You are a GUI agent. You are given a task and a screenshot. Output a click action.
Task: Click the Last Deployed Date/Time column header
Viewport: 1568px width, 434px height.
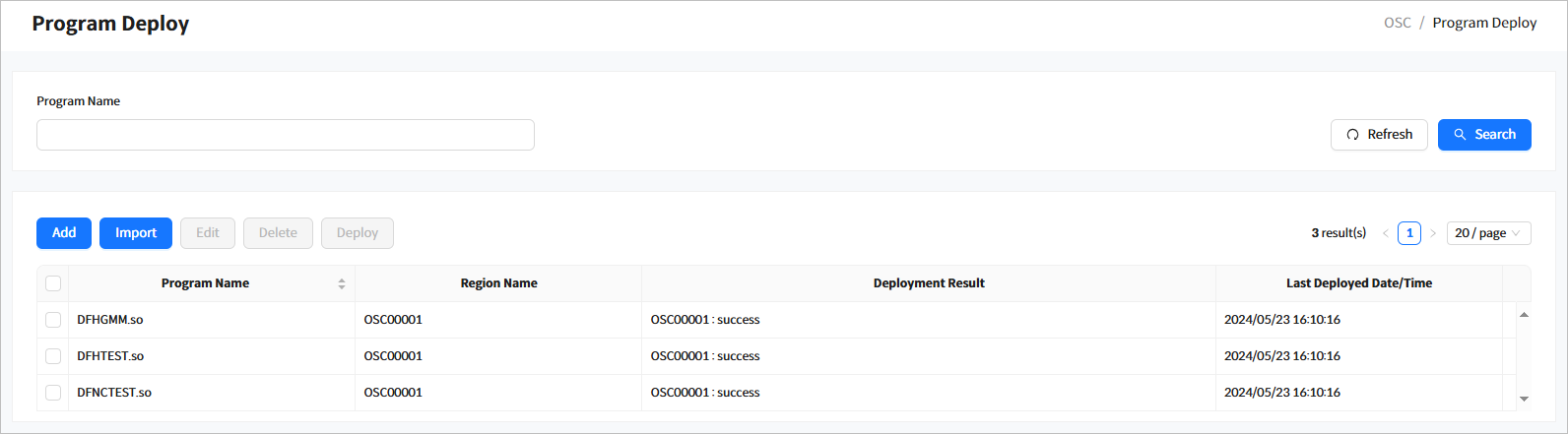click(x=1358, y=283)
